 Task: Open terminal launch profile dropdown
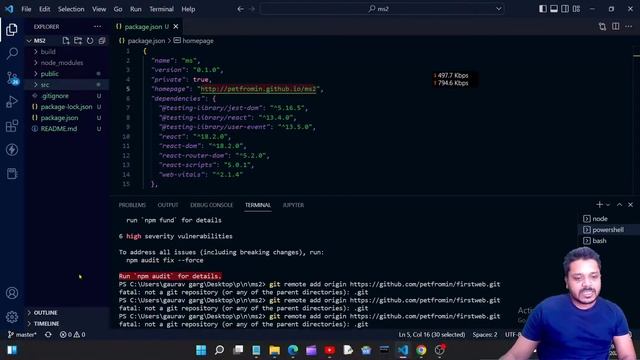tap(608, 205)
